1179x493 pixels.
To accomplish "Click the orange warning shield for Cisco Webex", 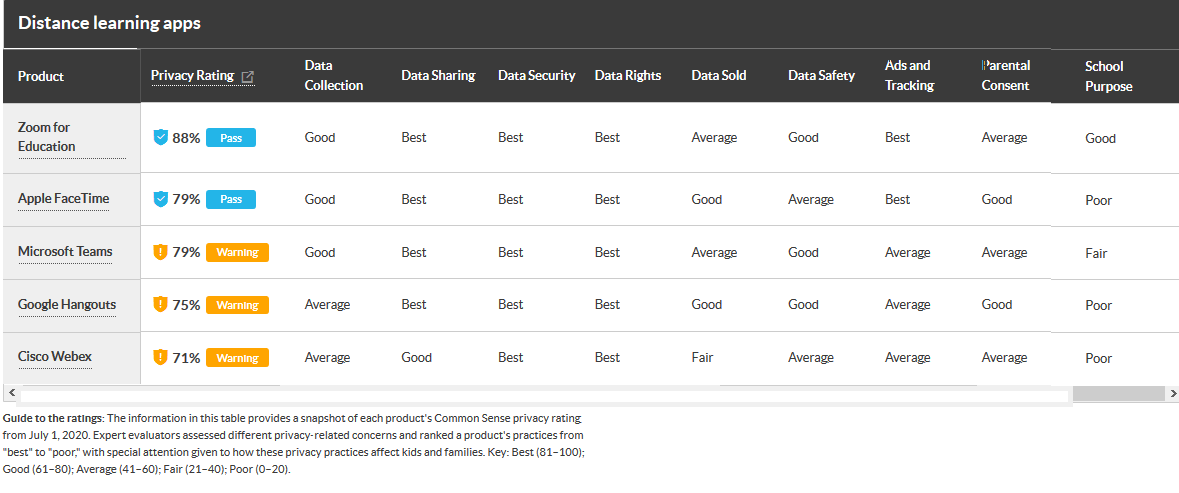I will [160, 358].
